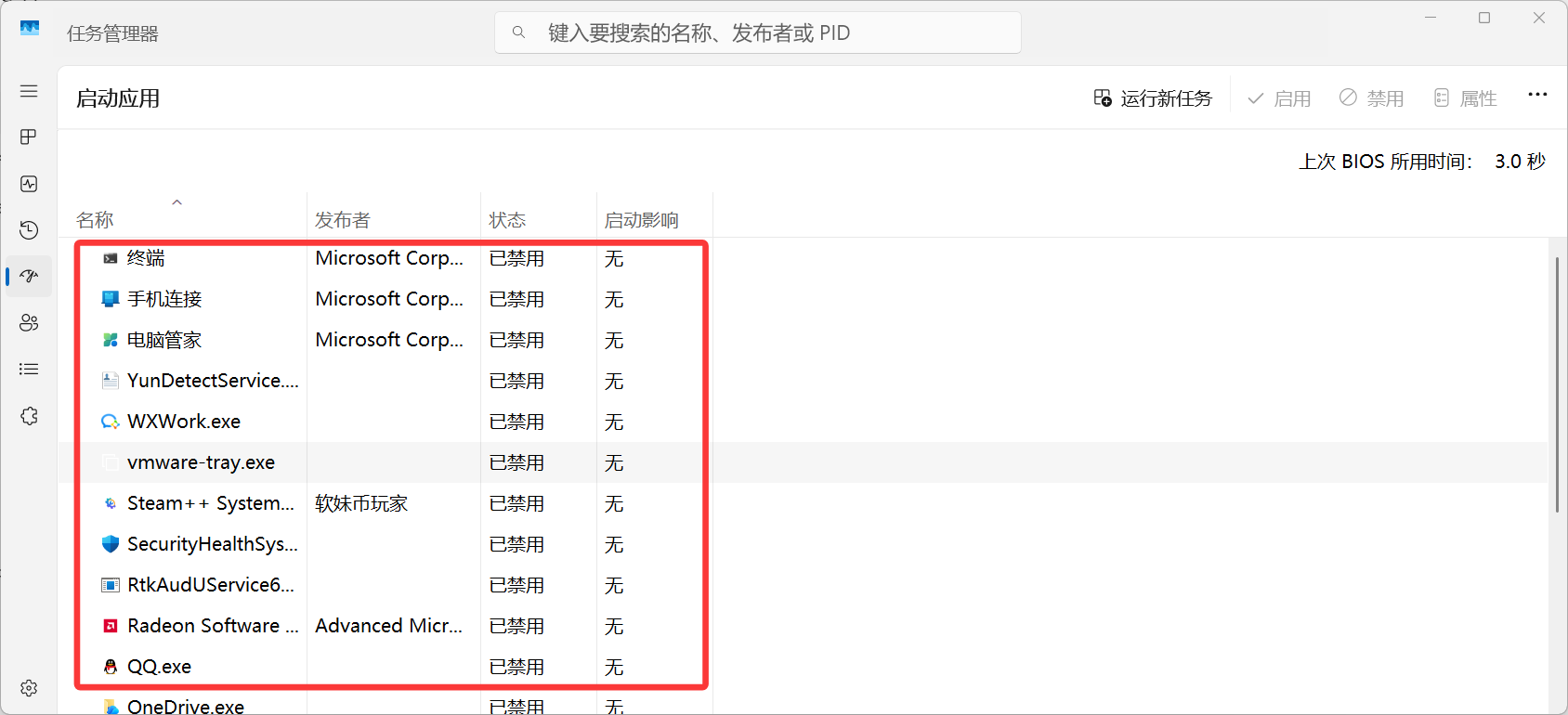
Task: Click Microsoft Corp publisher of 终端
Action: 389,258
